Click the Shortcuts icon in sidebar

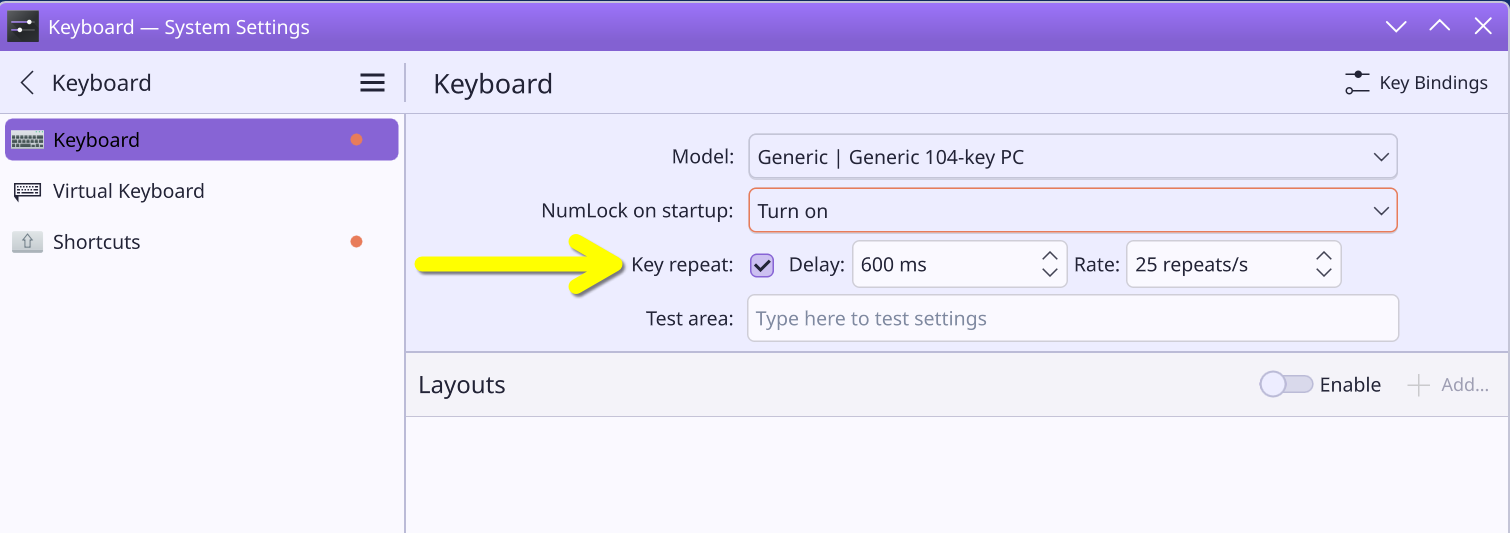tap(27, 242)
